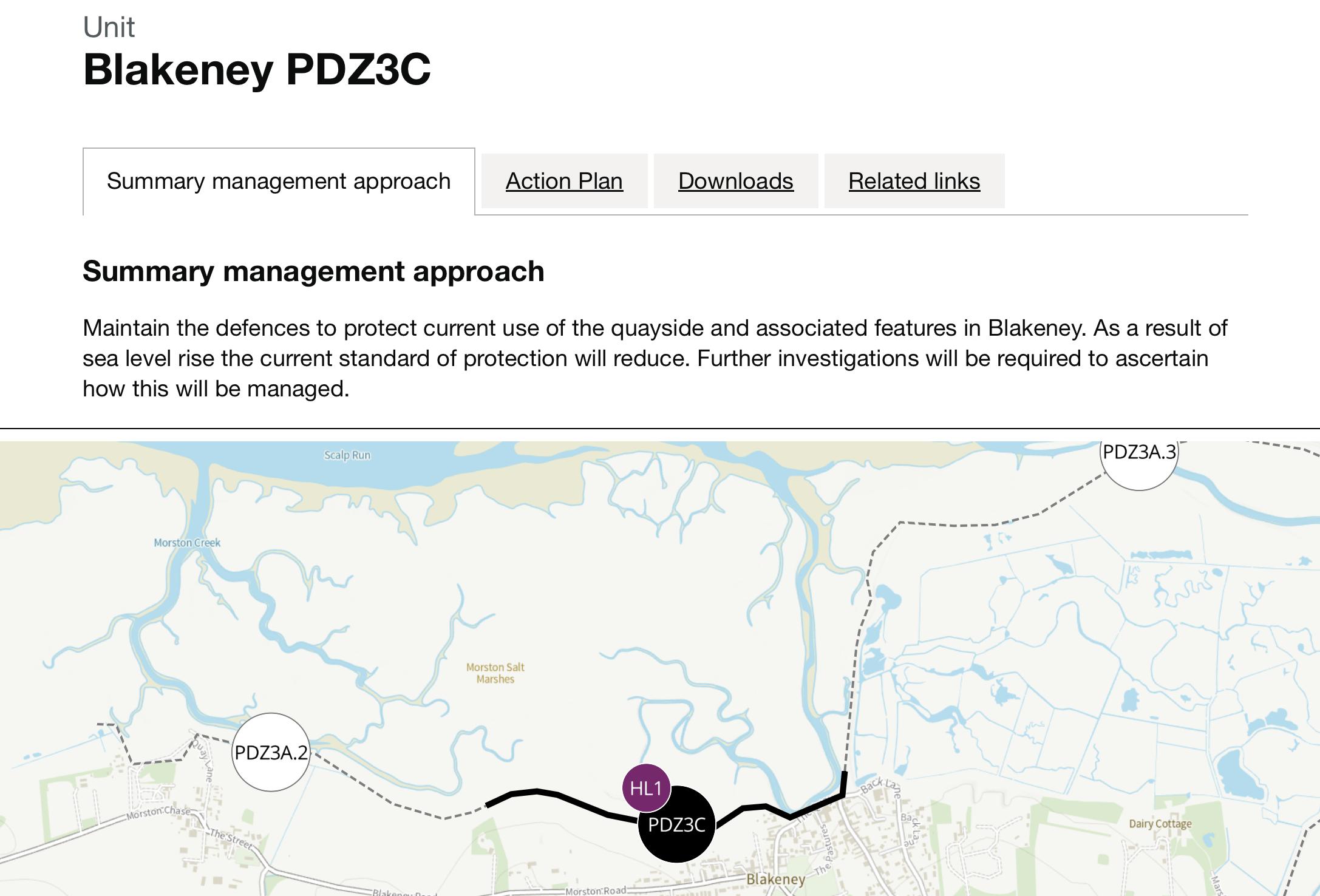Image resolution: width=1320 pixels, height=896 pixels.
Task: Go to the Related links tab
Action: pyautogui.click(x=914, y=181)
